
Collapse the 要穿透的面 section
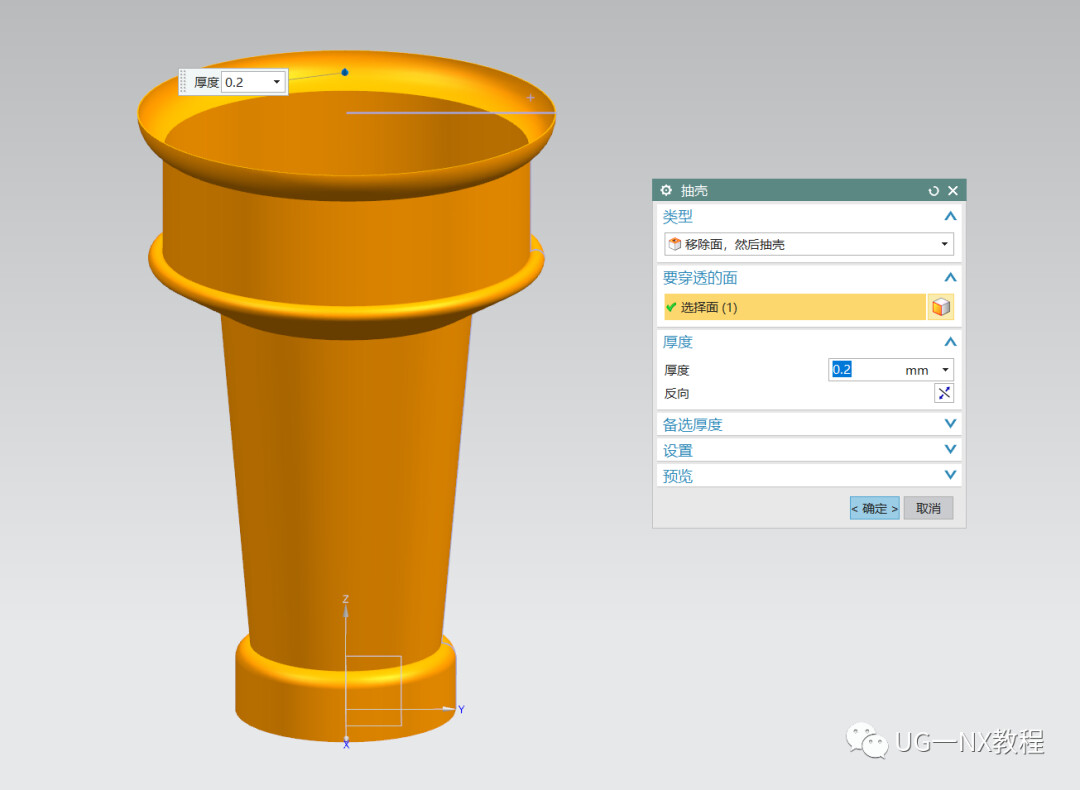coord(950,278)
